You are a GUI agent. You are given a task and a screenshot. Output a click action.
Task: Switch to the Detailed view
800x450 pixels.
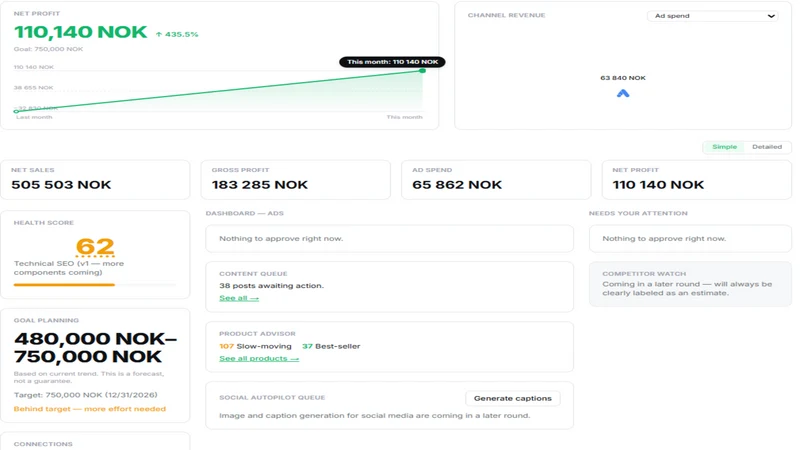(766, 147)
